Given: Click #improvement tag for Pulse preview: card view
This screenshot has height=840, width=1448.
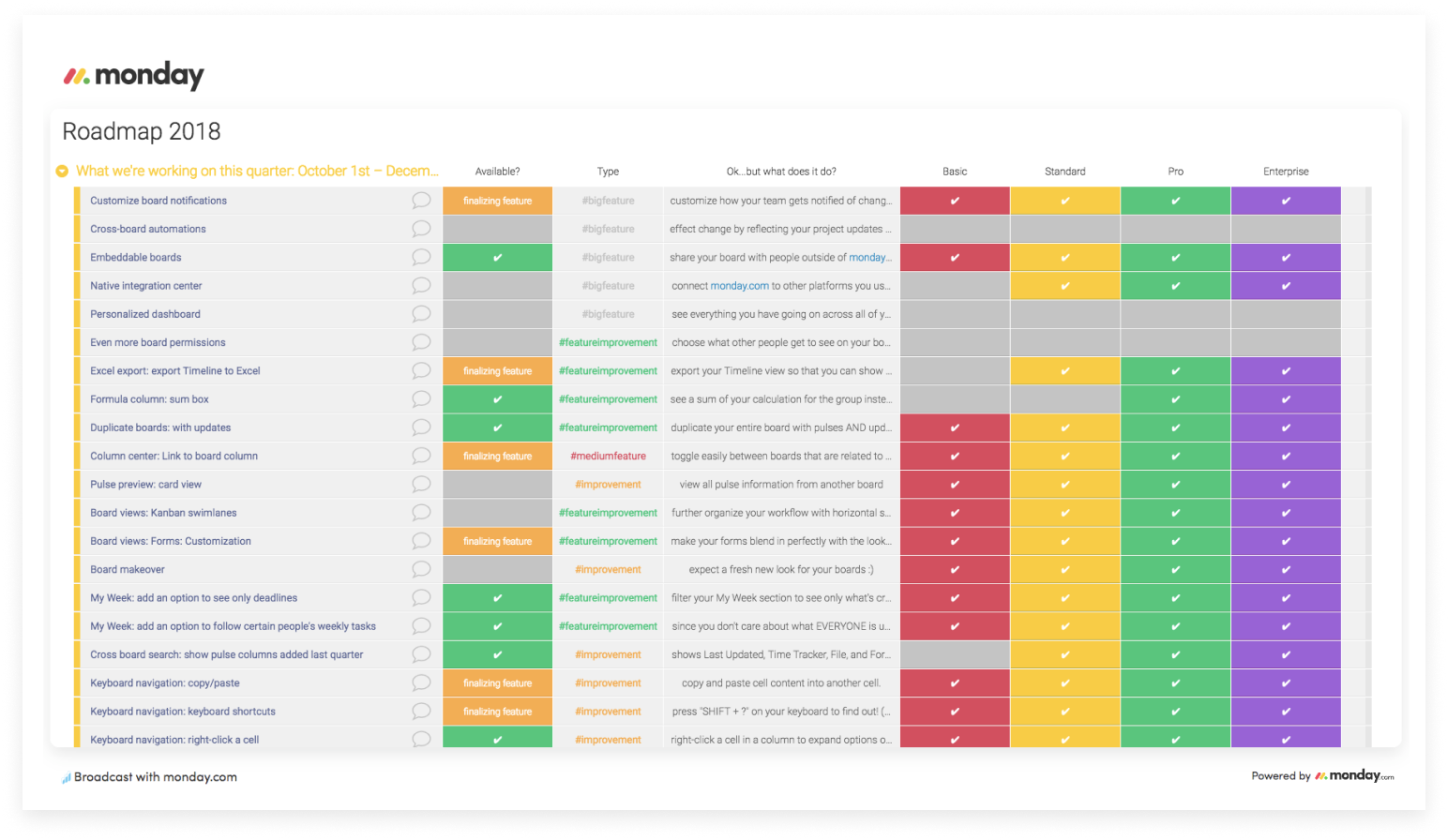Looking at the screenshot, I should (x=608, y=485).
